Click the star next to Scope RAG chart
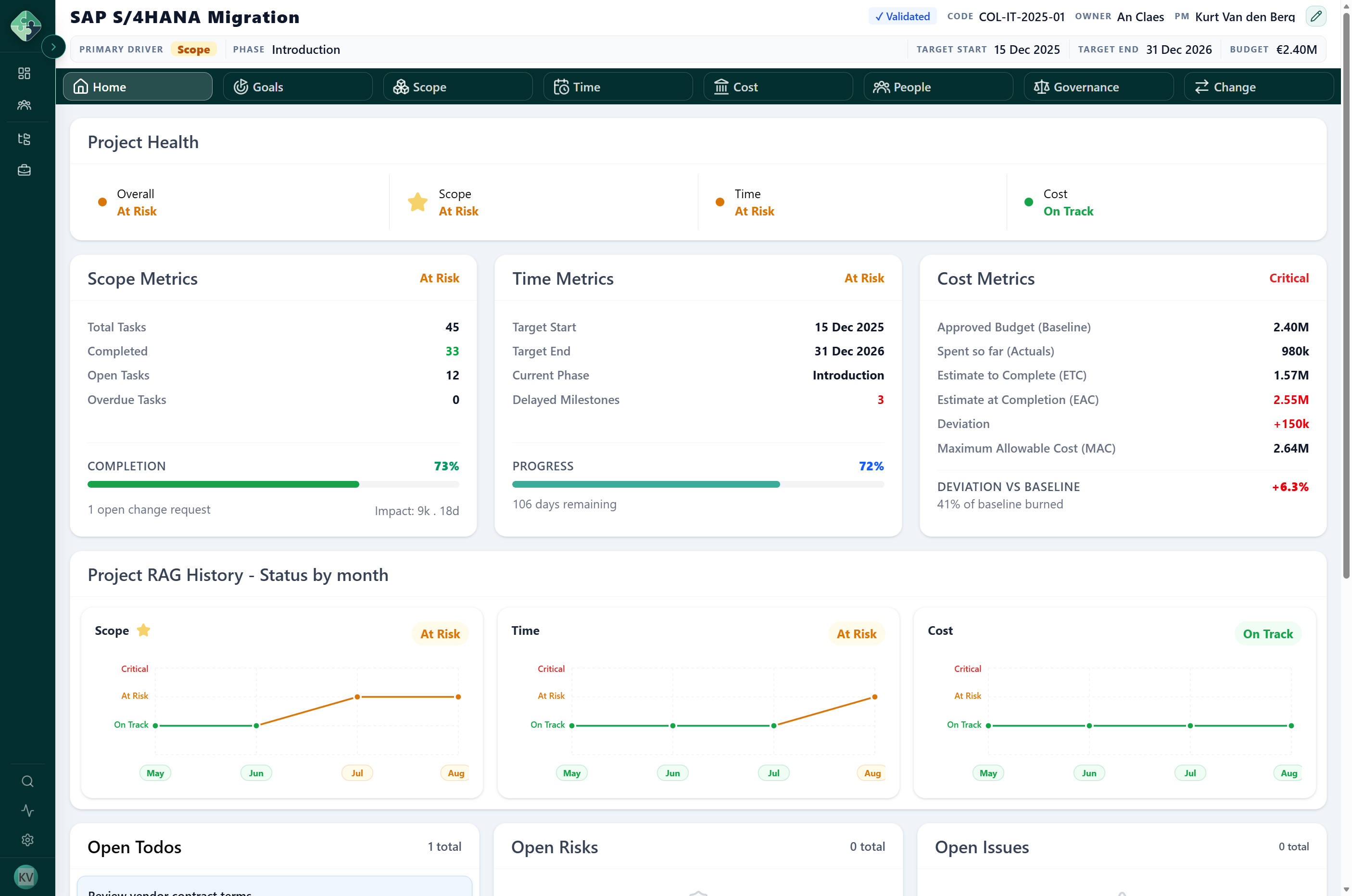The height and width of the screenshot is (896, 1352). (143, 630)
